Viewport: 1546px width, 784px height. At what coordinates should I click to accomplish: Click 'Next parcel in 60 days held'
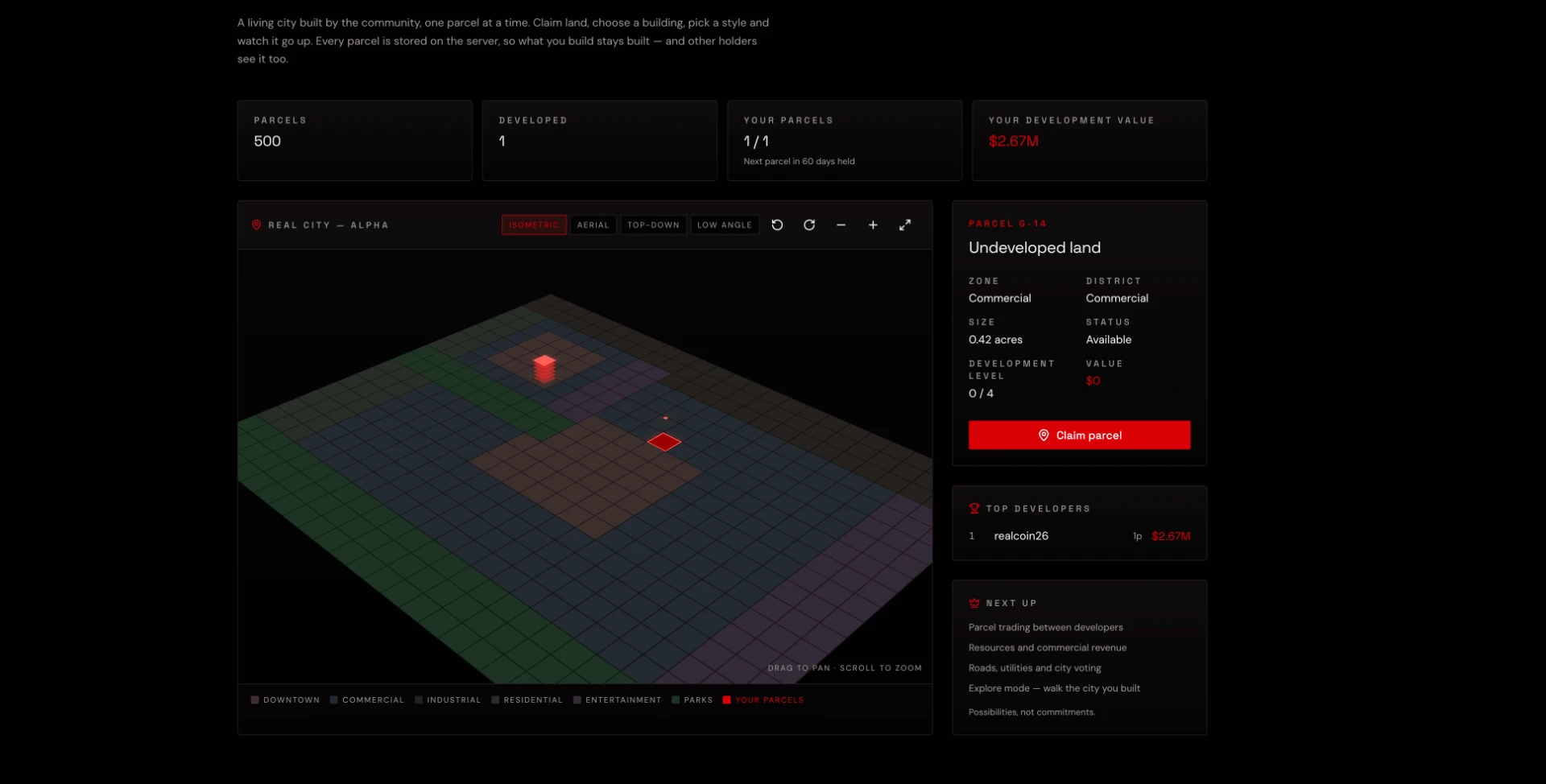(799, 162)
